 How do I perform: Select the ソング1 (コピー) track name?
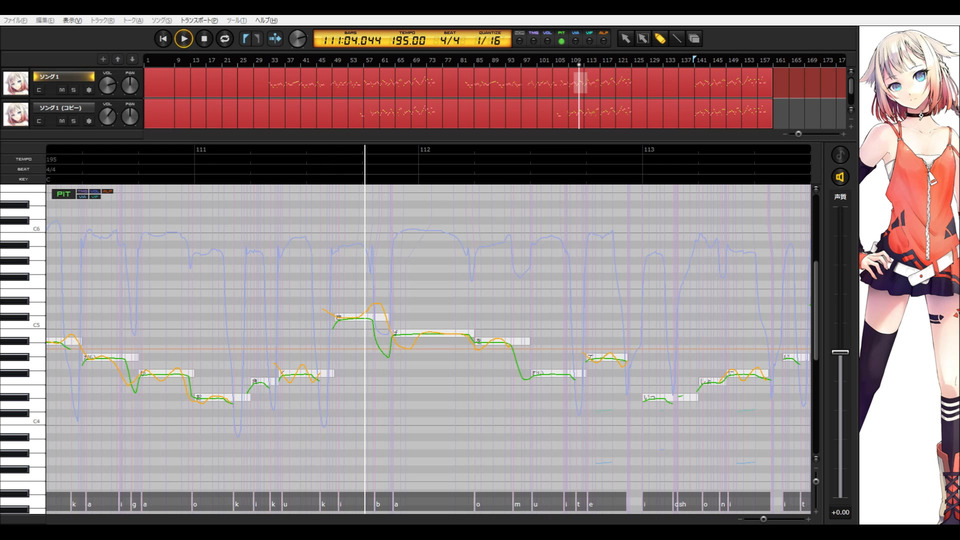[x=64, y=108]
